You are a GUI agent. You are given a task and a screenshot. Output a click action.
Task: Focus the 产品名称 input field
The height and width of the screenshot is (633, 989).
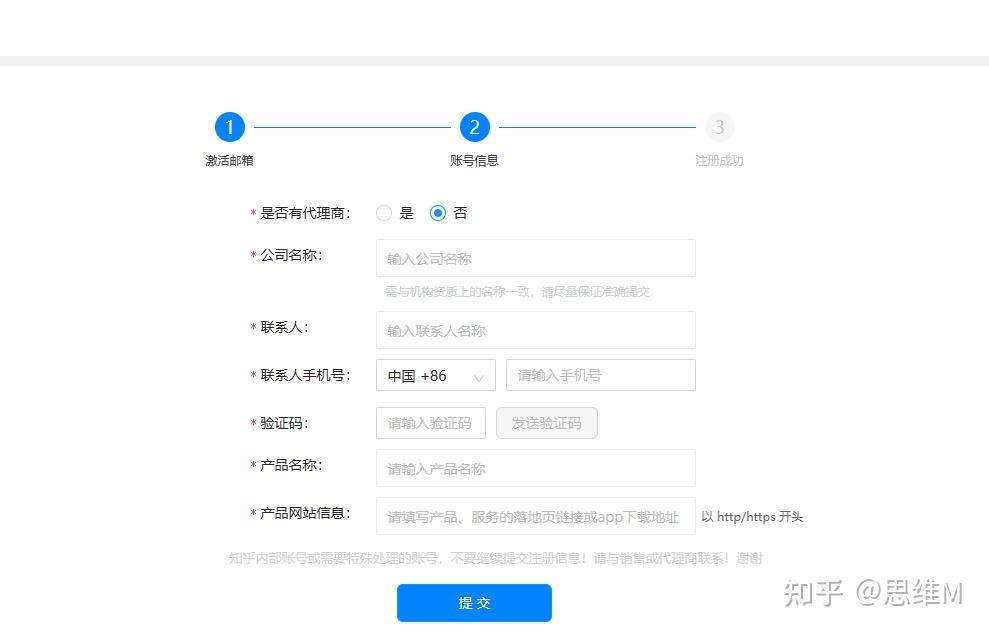pyautogui.click(x=535, y=468)
